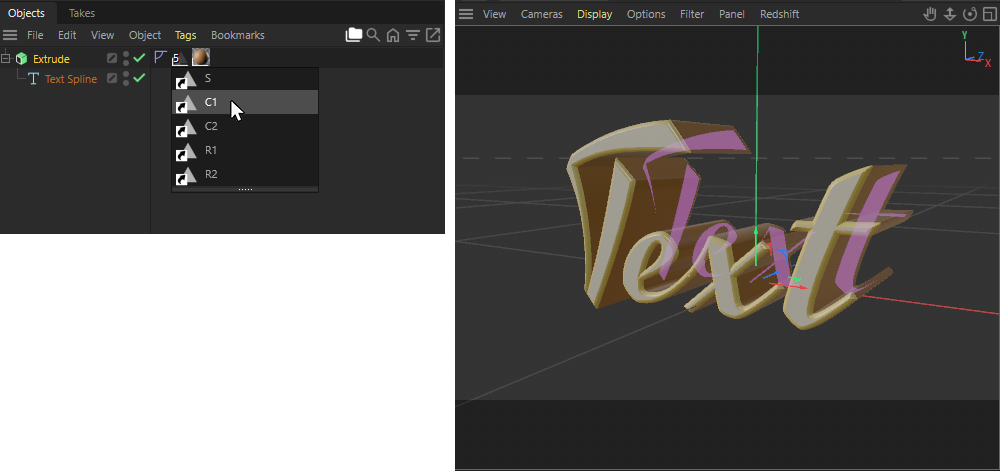Image resolution: width=1000 pixels, height=471 pixels.
Task: Open the View menu in Objects panel
Action: (102, 35)
